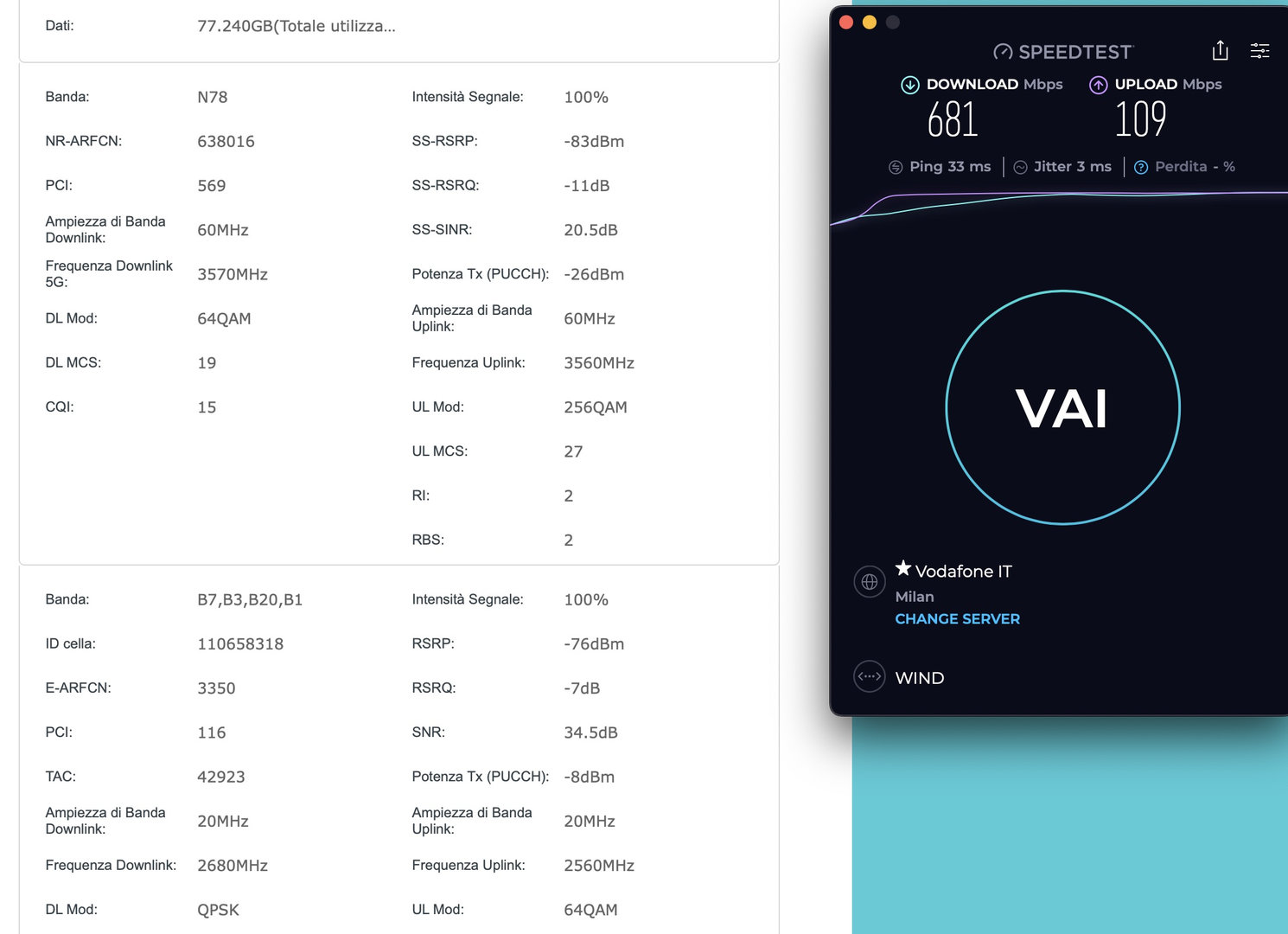1288x934 pixels.
Task: Click the UL Mod value 256QAM
Action: [x=596, y=407]
